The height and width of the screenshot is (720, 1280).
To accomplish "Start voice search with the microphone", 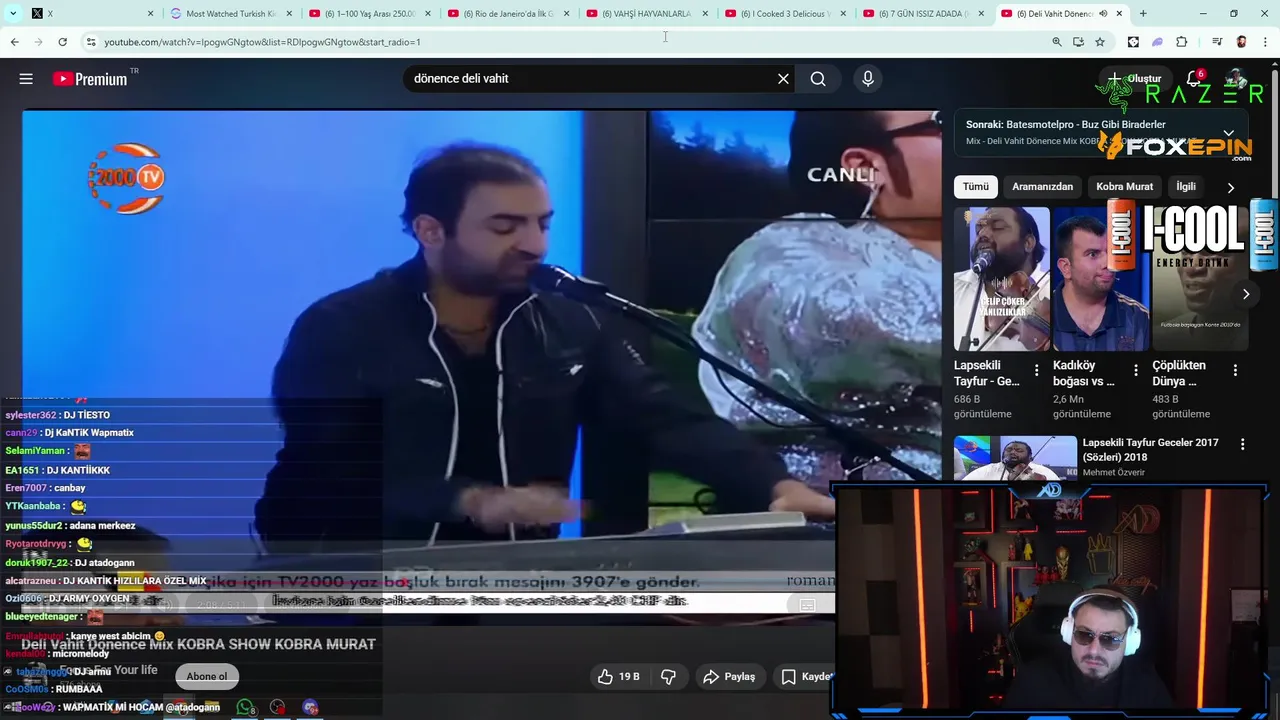I will (x=868, y=79).
